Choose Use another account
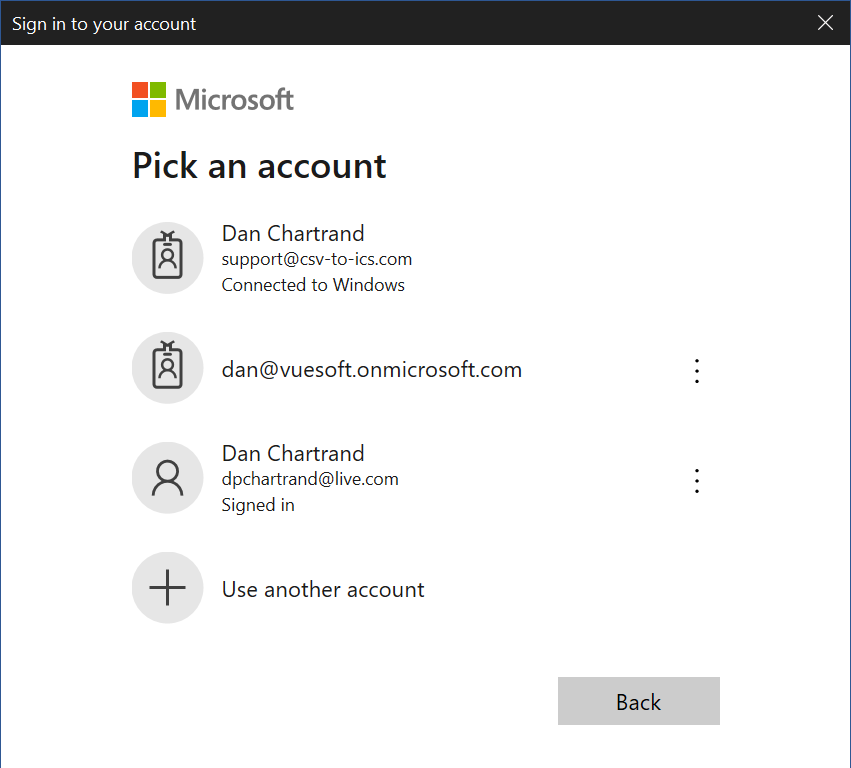 click(x=322, y=589)
